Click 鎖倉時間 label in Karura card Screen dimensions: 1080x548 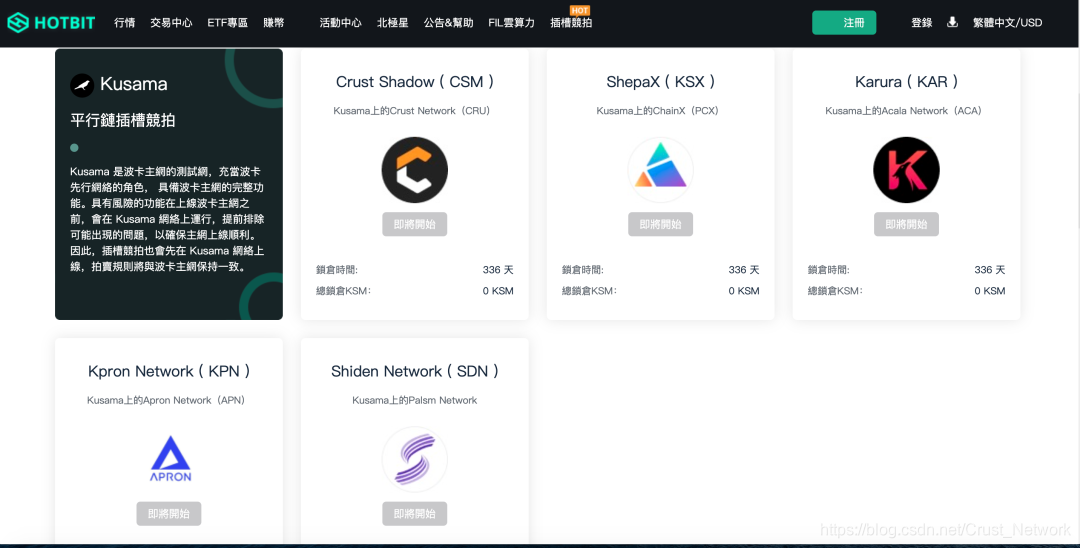pyautogui.click(x=829, y=270)
